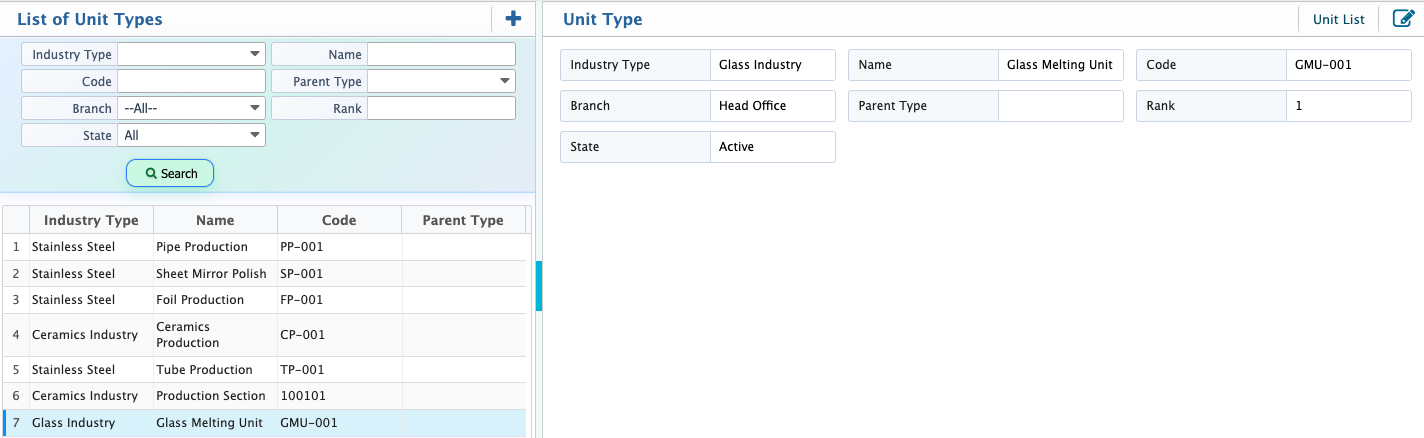
Task: Click the edit Unit Type pencil icon
Action: (1403, 18)
